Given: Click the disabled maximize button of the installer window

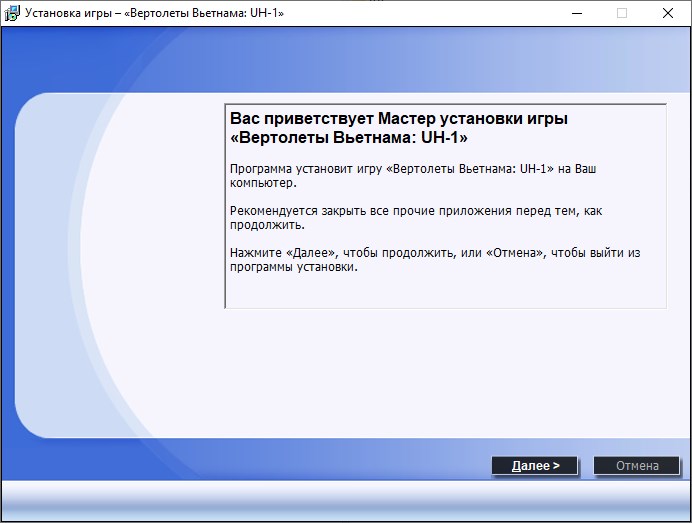Looking at the screenshot, I should 622,13.
